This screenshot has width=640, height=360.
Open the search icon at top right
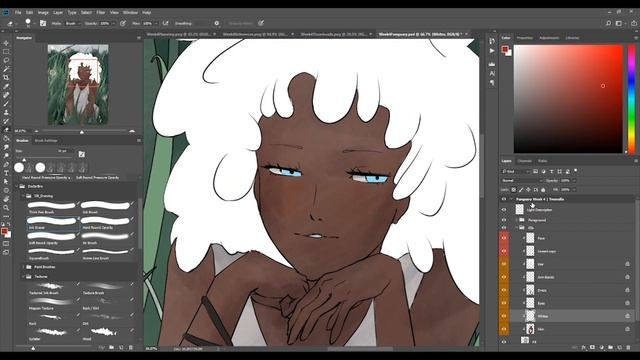tap(608, 23)
